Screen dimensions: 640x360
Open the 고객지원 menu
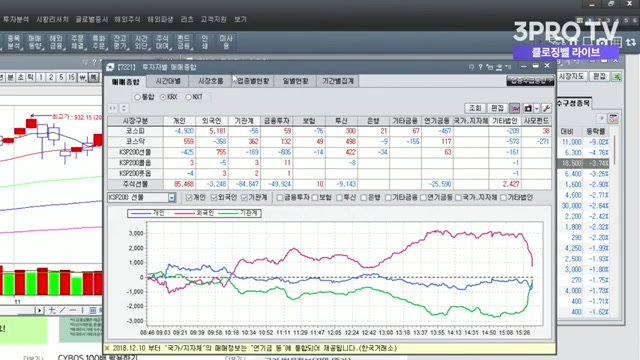point(213,19)
